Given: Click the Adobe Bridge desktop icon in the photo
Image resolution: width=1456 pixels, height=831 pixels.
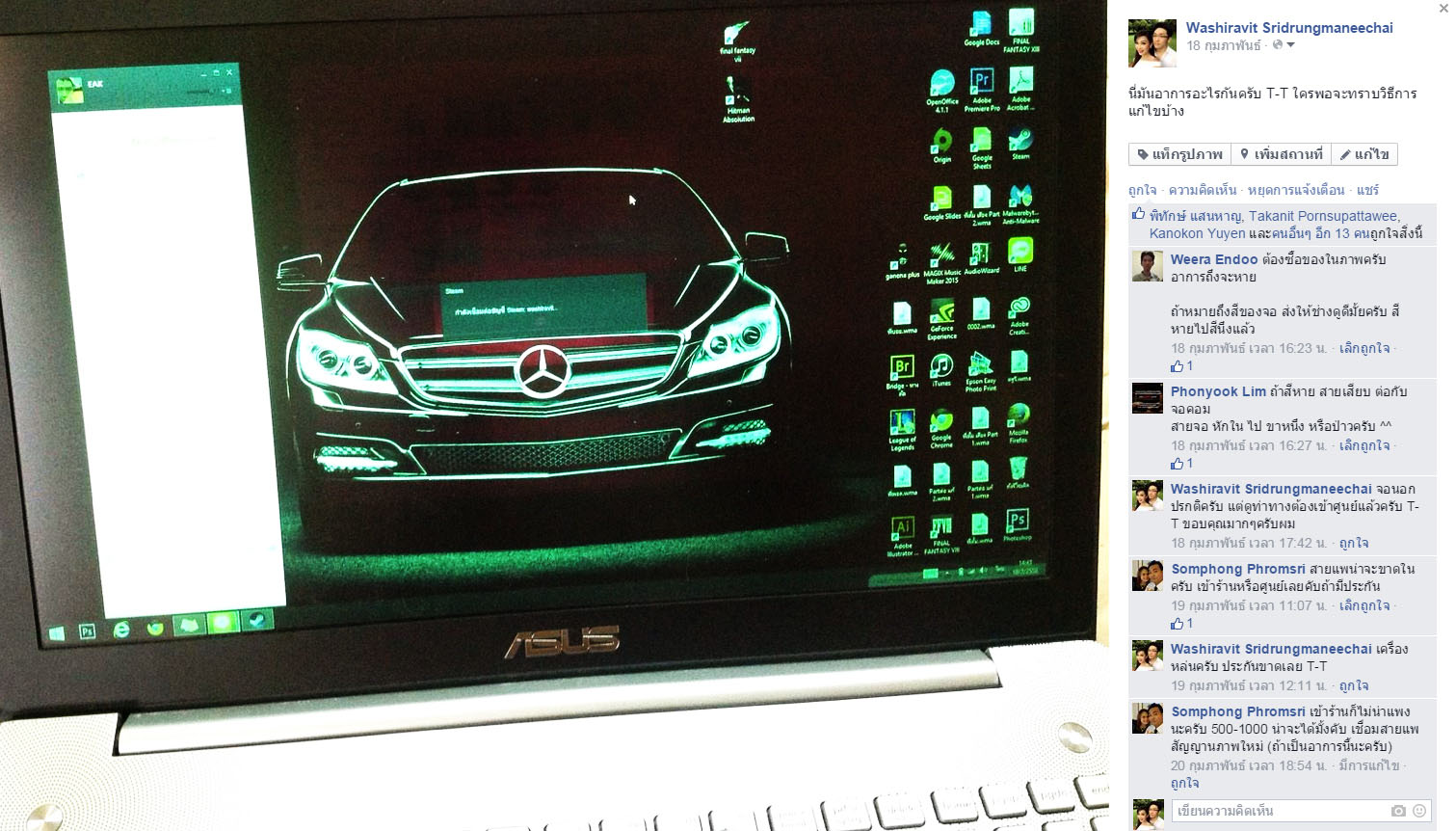Looking at the screenshot, I should click(x=902, y=374).
